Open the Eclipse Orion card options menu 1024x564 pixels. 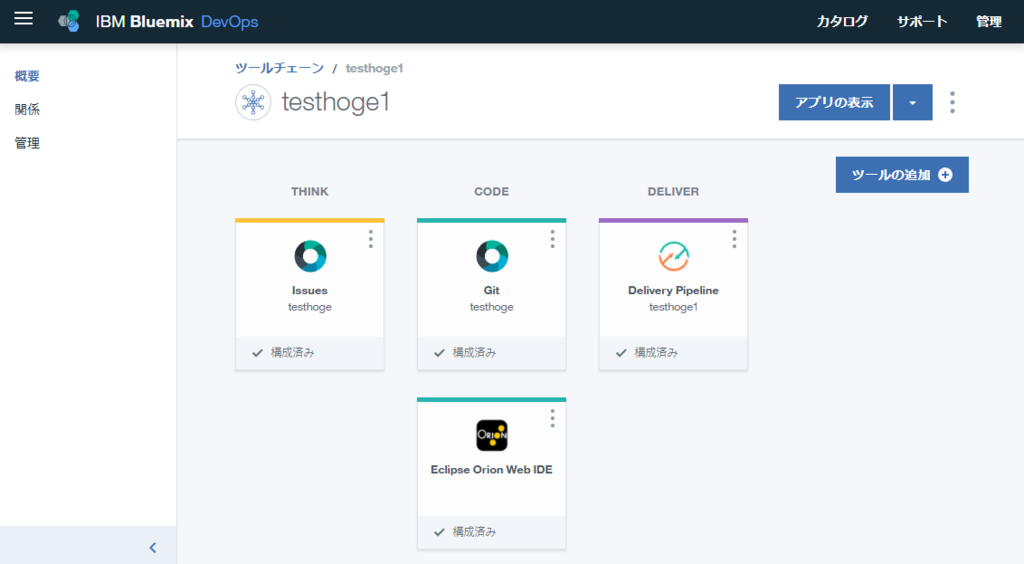(552, 418)
